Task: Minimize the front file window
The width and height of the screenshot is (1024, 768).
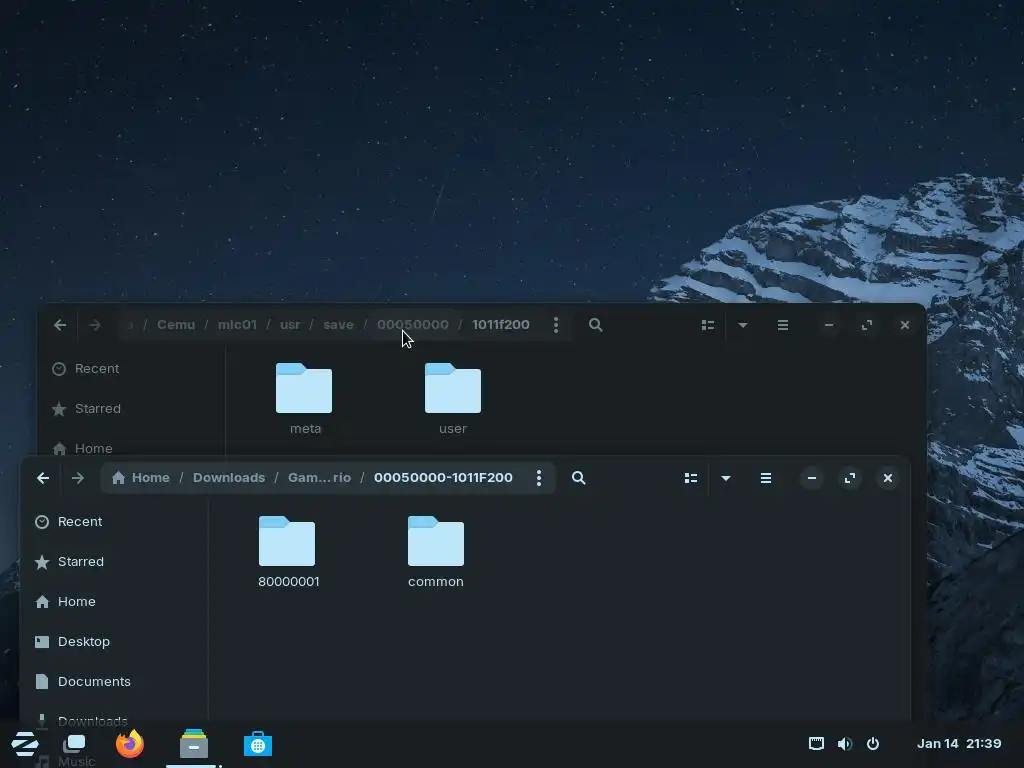Action: coord(812,478)
